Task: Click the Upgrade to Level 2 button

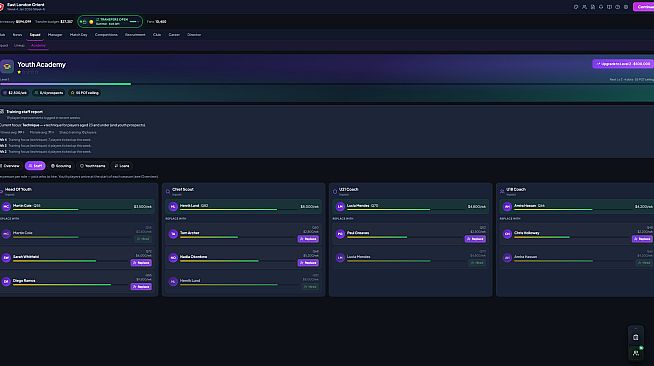Action: tap(623, 64)
